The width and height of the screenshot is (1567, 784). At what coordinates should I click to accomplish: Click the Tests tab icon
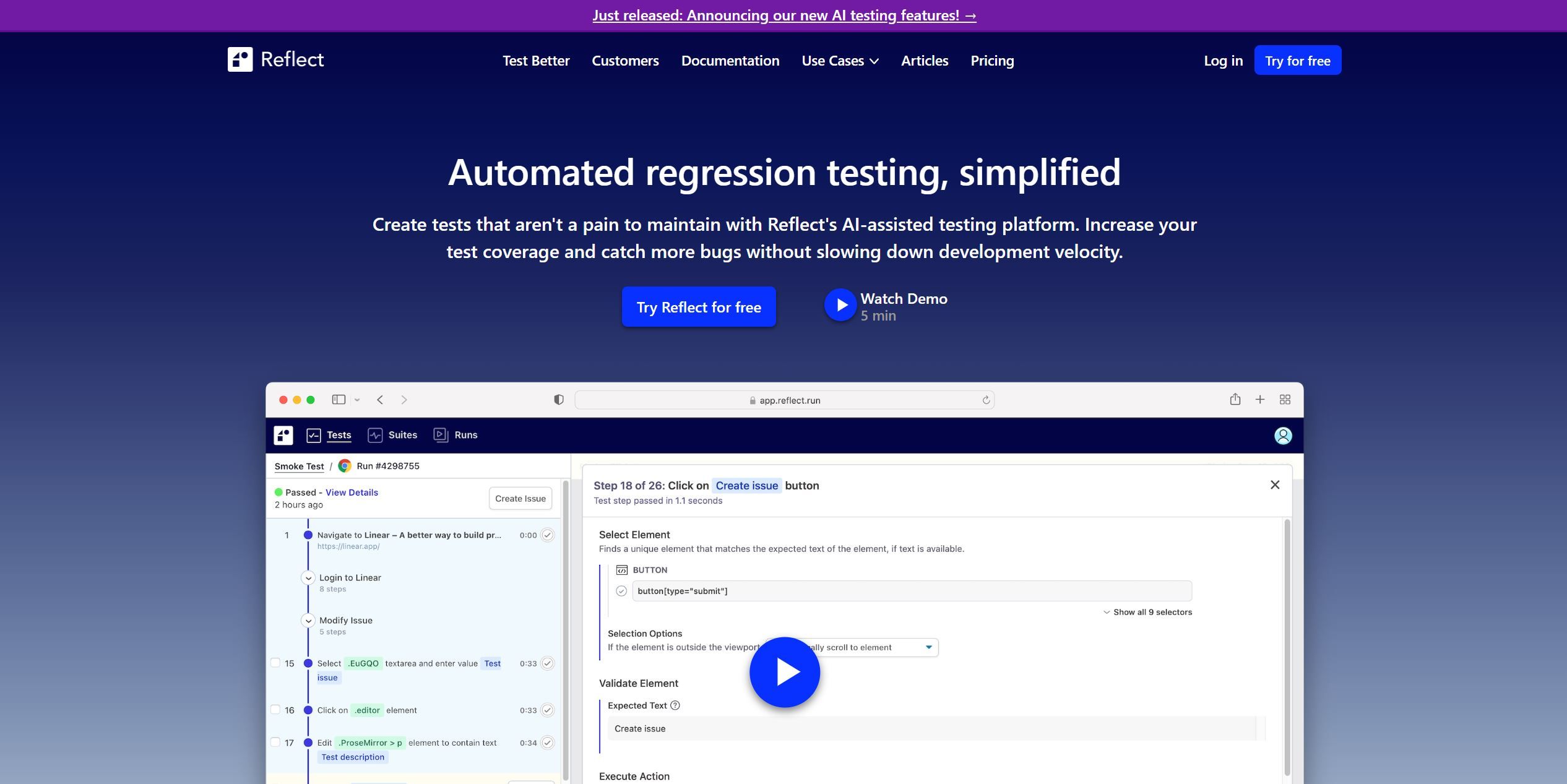(314, 434)
